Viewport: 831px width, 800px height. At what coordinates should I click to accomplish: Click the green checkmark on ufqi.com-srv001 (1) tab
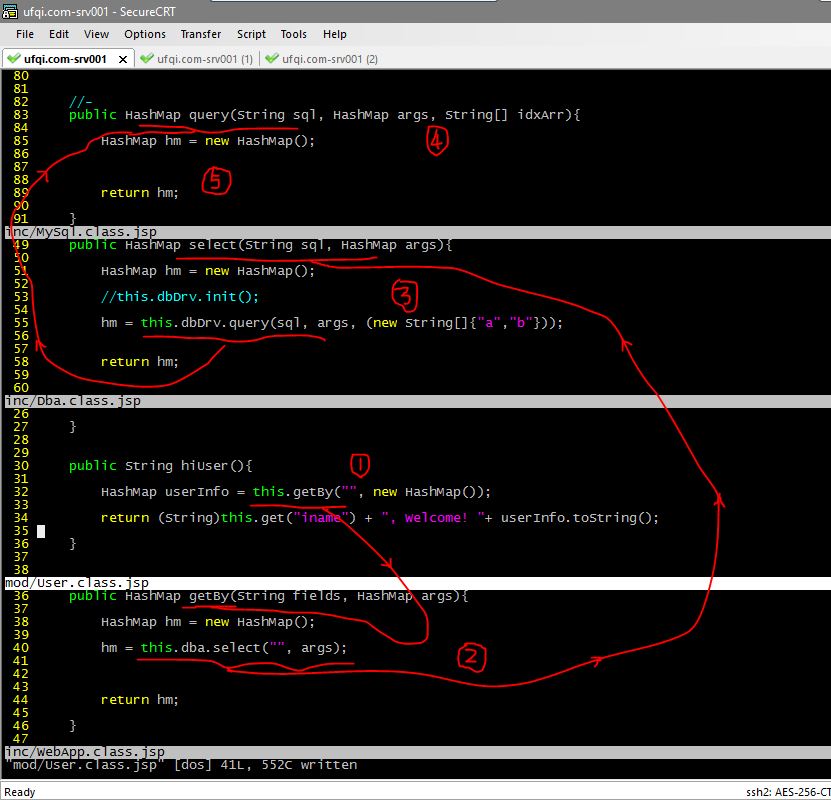147,59
